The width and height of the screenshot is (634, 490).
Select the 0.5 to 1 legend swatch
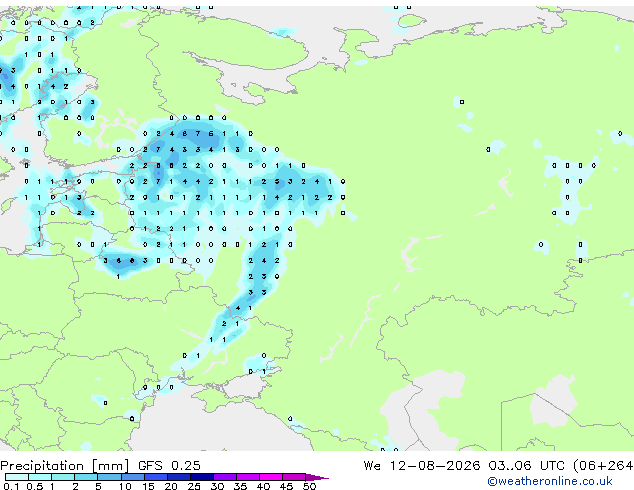click(x=40, y=477)
